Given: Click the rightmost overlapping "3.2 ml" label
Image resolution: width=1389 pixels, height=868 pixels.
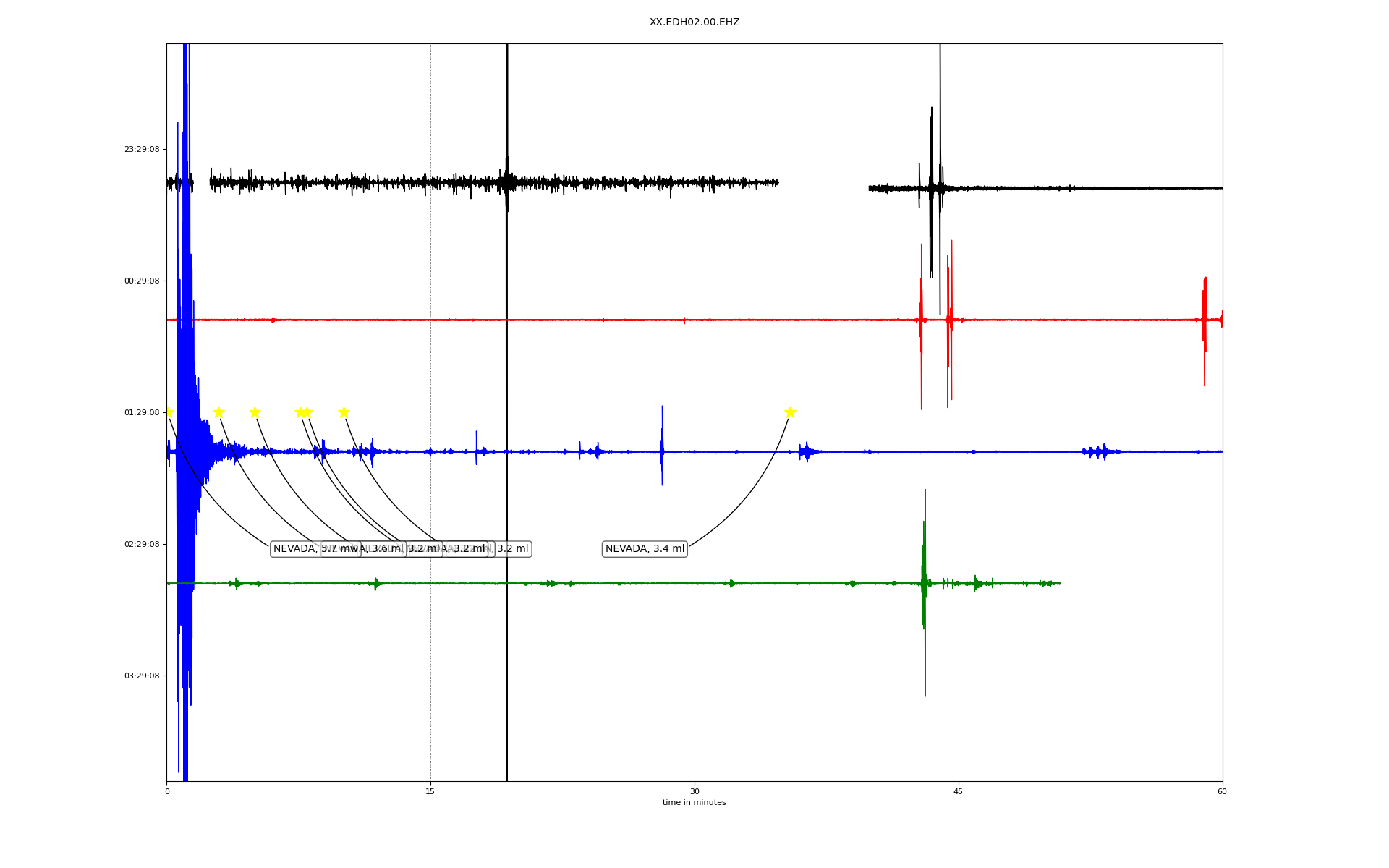Looking at the screenshot, I should pos(513,549).
